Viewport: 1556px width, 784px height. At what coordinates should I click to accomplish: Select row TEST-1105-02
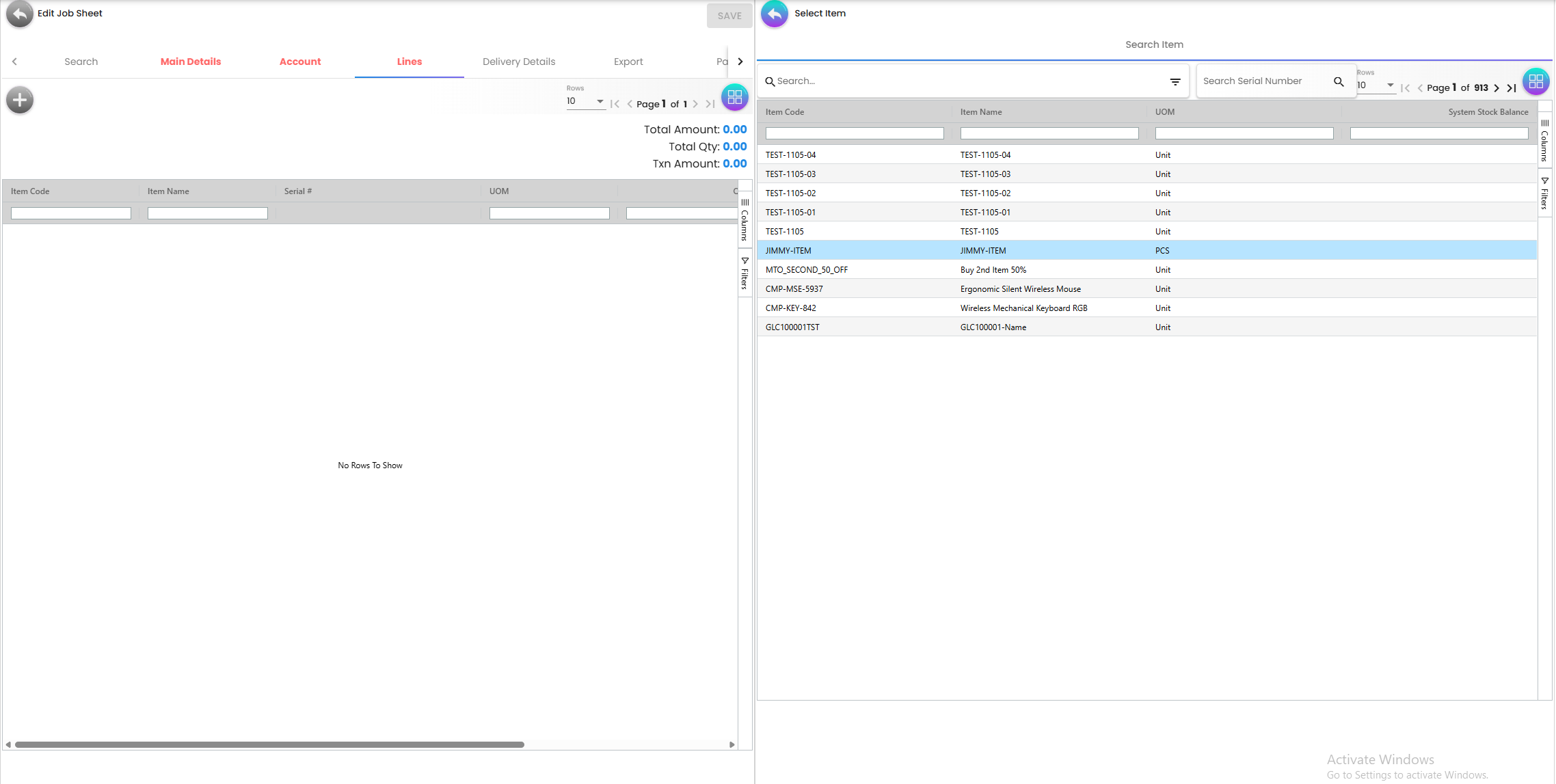coord(1147,193)
